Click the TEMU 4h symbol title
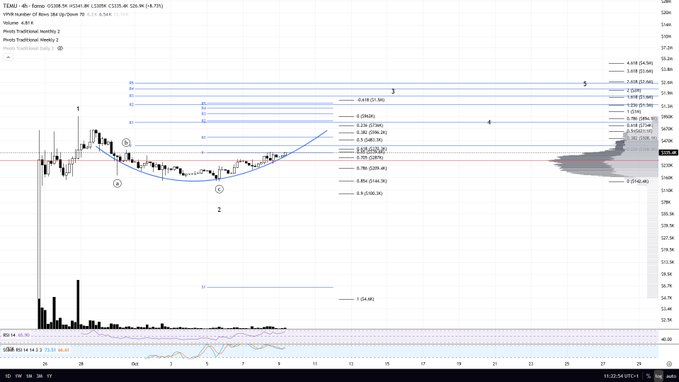 24,6
